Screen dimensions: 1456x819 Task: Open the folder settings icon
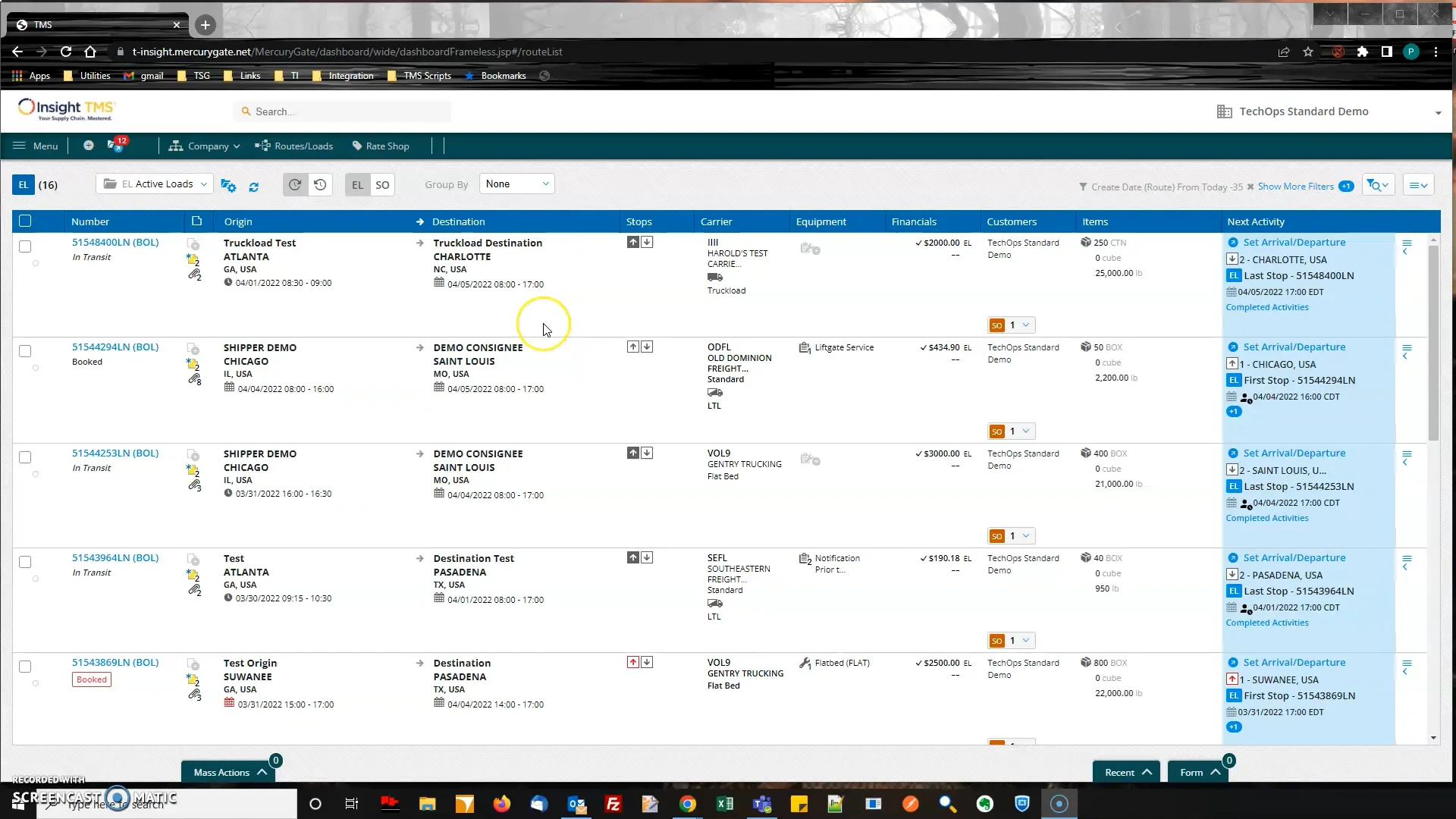(228, 186)
